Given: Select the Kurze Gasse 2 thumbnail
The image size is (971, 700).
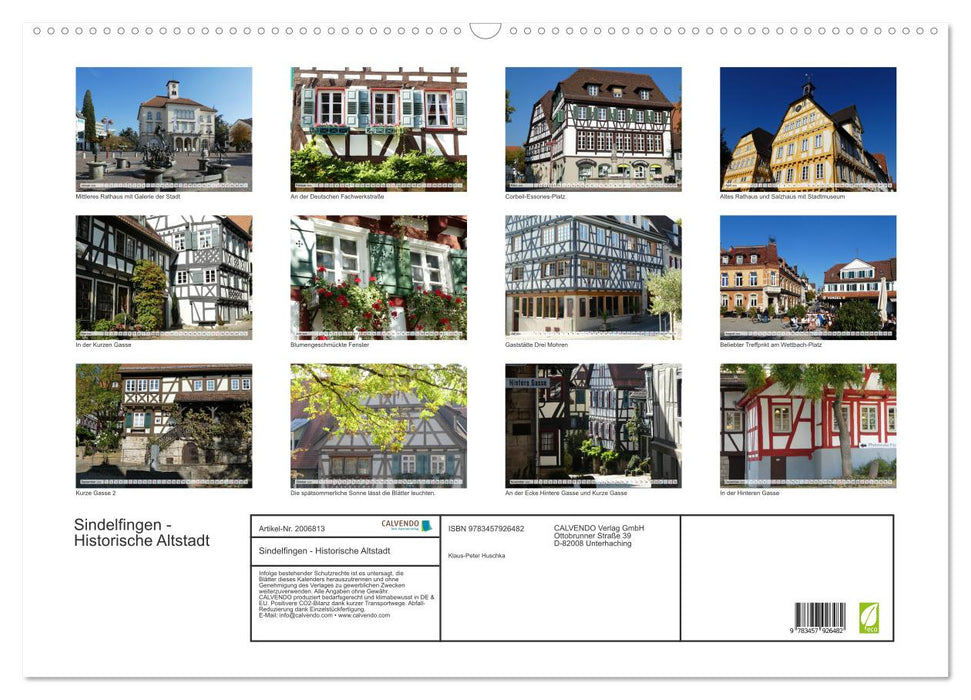Looking at the screenshot, I should click(x=163, y=424).
